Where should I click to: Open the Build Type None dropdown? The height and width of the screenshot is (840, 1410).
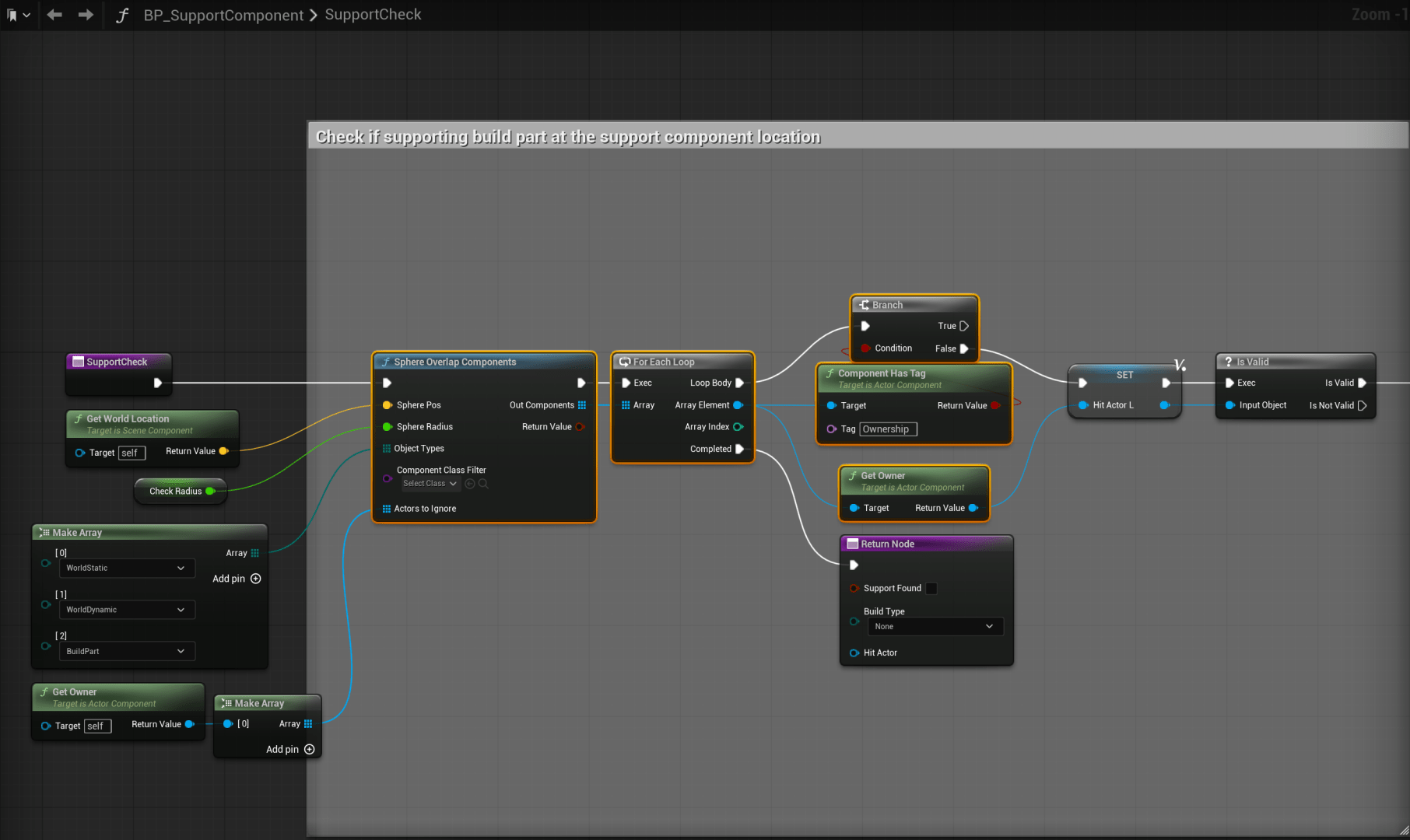point(935,627)
